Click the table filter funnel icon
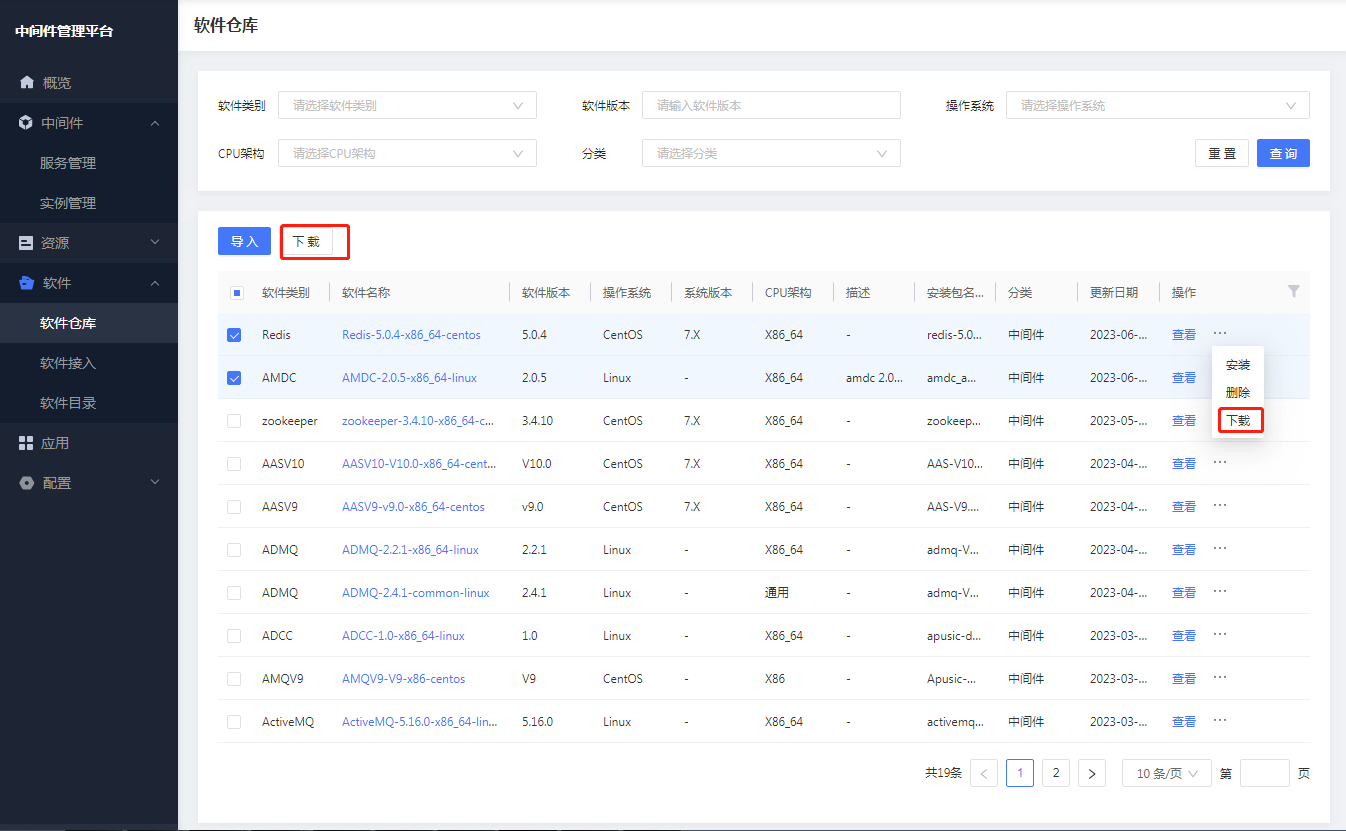 tap(1293, 291)
